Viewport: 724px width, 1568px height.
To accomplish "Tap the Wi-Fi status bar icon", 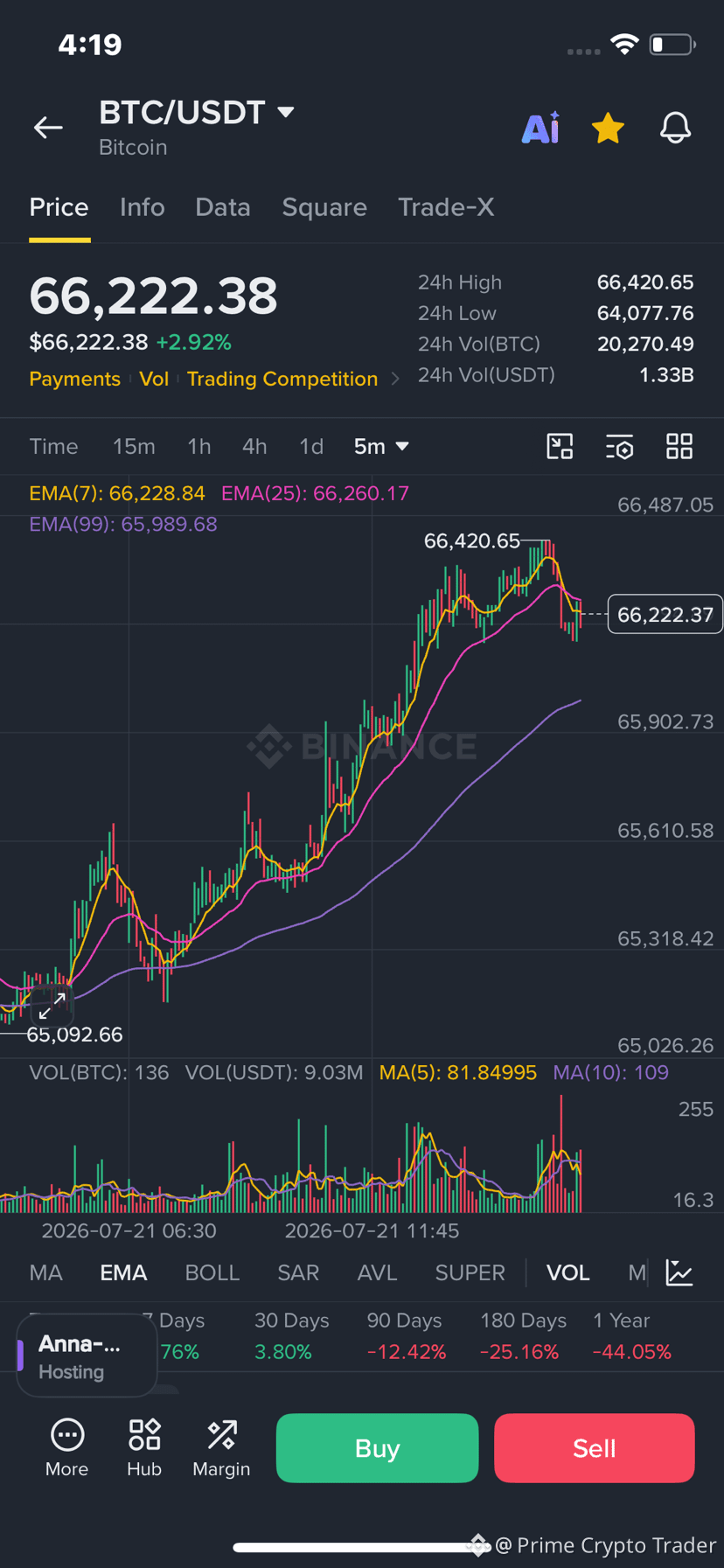I will pos(624,45).
